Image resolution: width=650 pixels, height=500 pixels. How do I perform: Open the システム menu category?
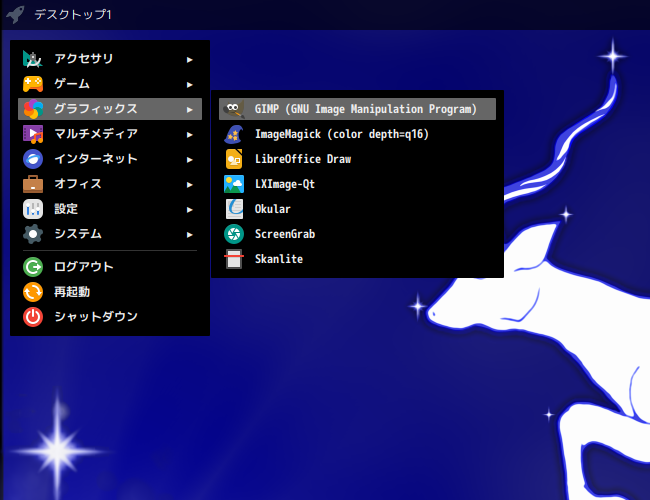[110, 234]
